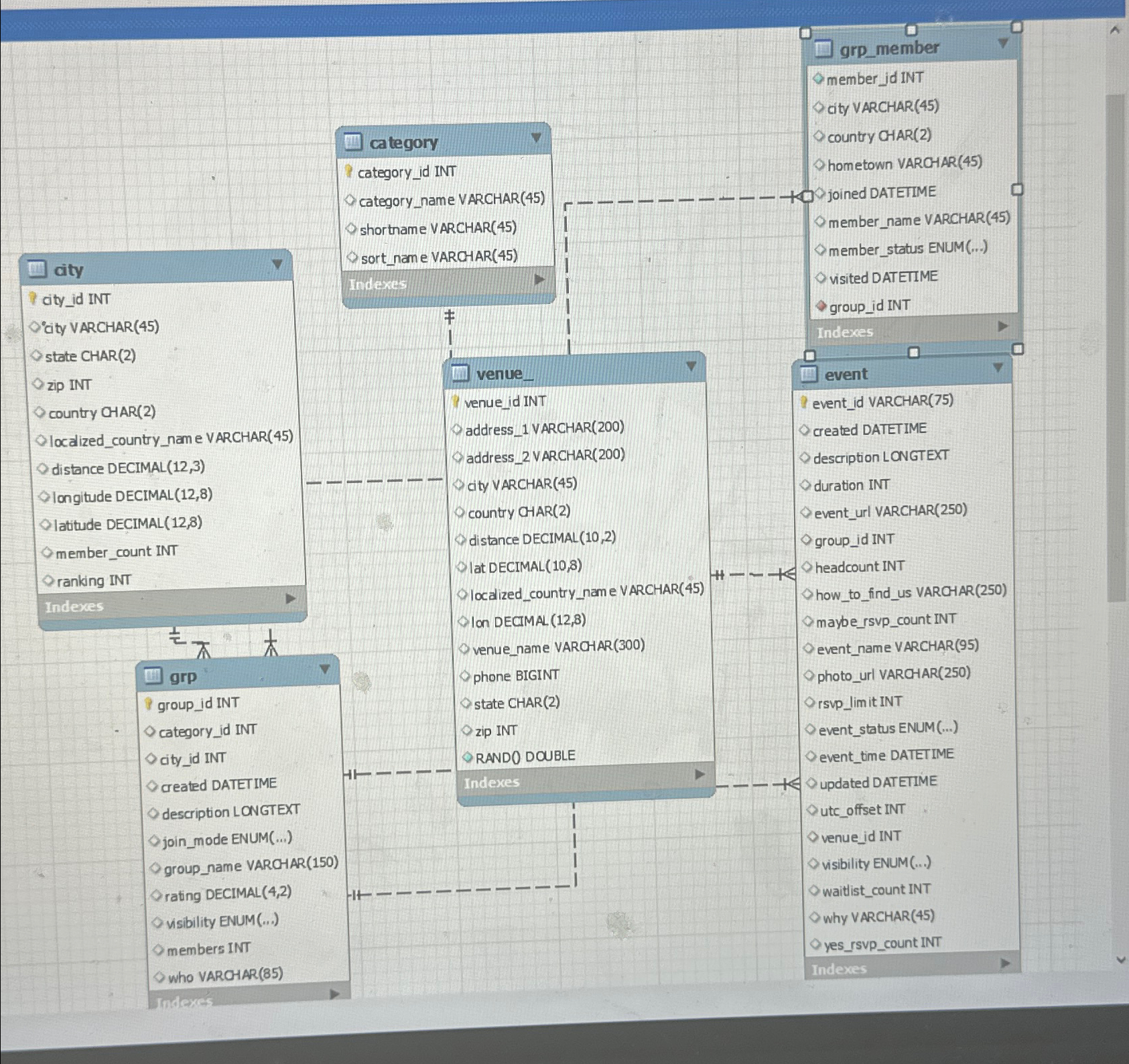
Task: Collapse the grp table with its header arrow
Action: coord(325,669)
